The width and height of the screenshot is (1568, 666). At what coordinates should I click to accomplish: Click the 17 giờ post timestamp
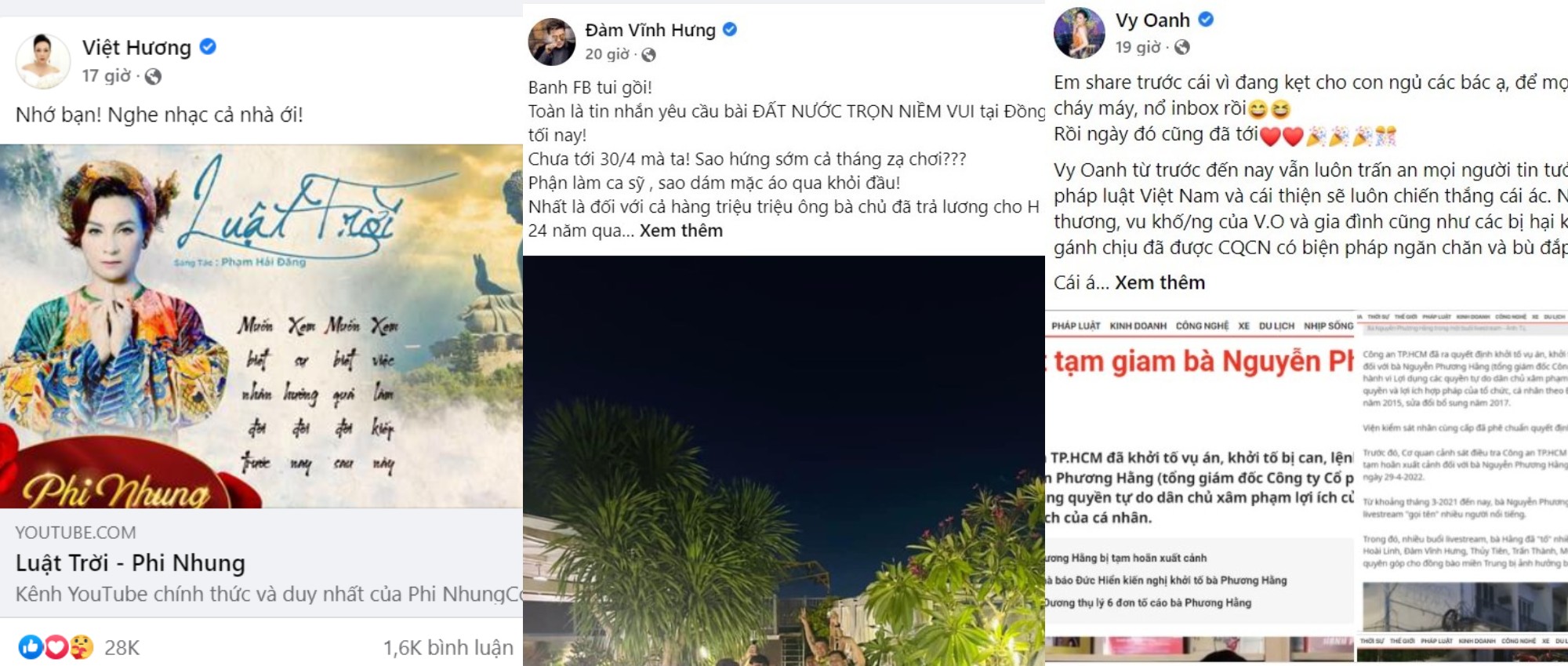(x=107, y=76)
